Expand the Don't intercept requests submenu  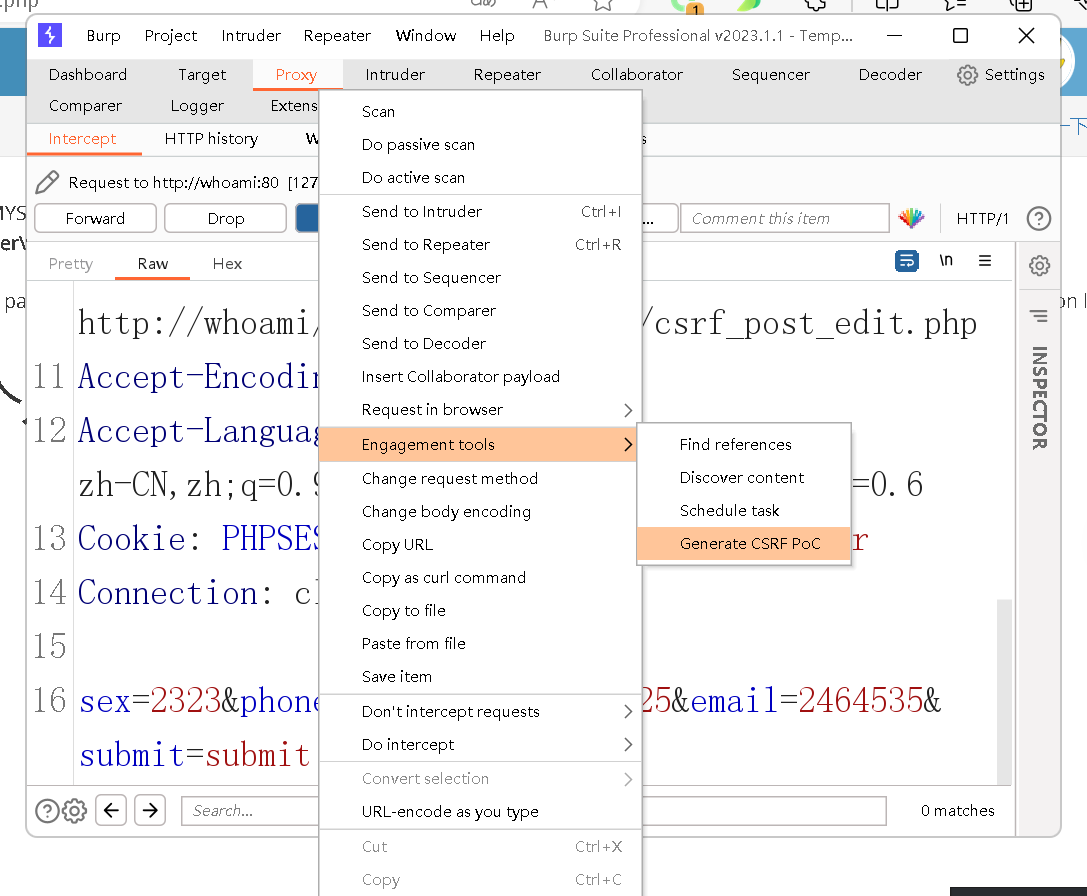[x=451, y=711]
